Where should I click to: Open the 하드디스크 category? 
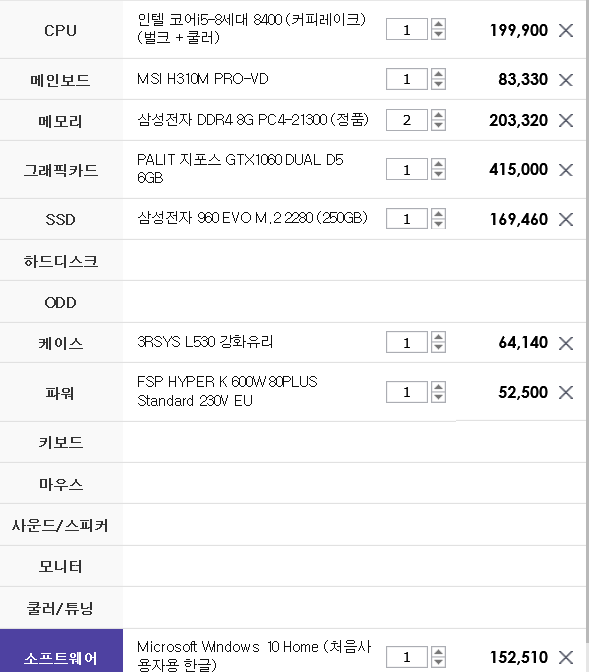click(61, 261)
